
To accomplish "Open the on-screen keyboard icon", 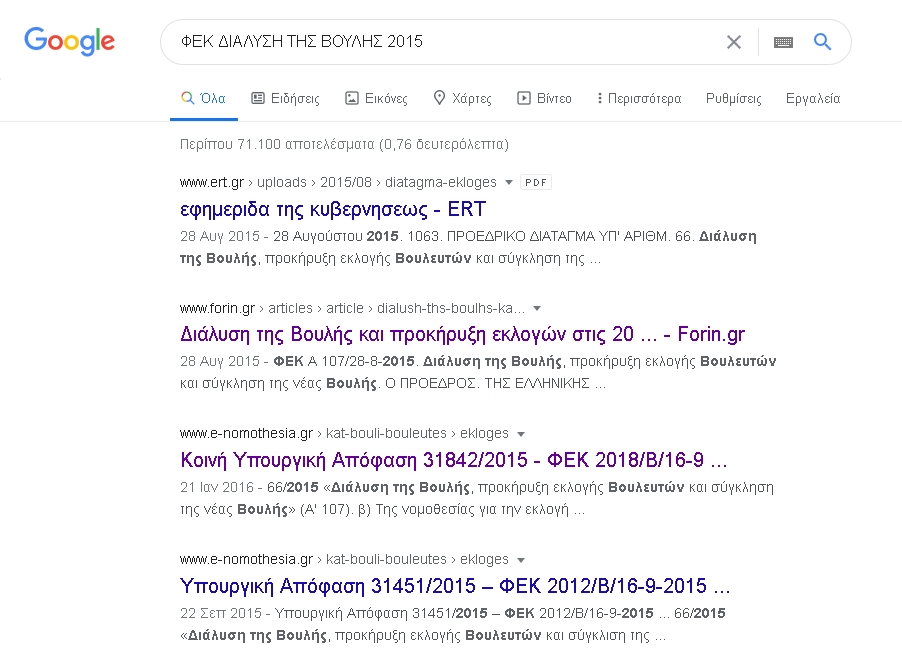I will click(783, 42).
